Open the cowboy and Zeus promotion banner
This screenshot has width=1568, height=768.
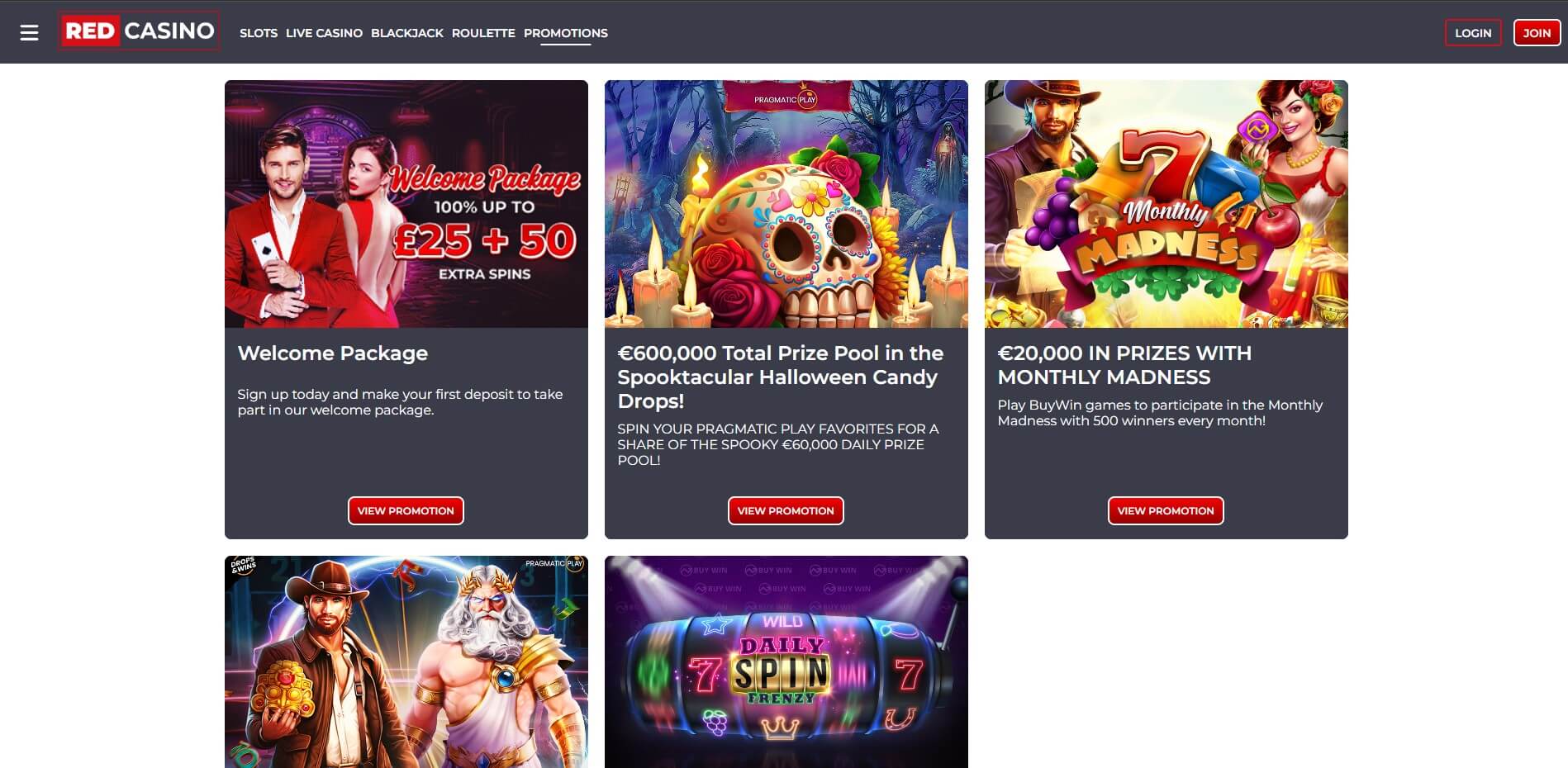coord(406,661)
